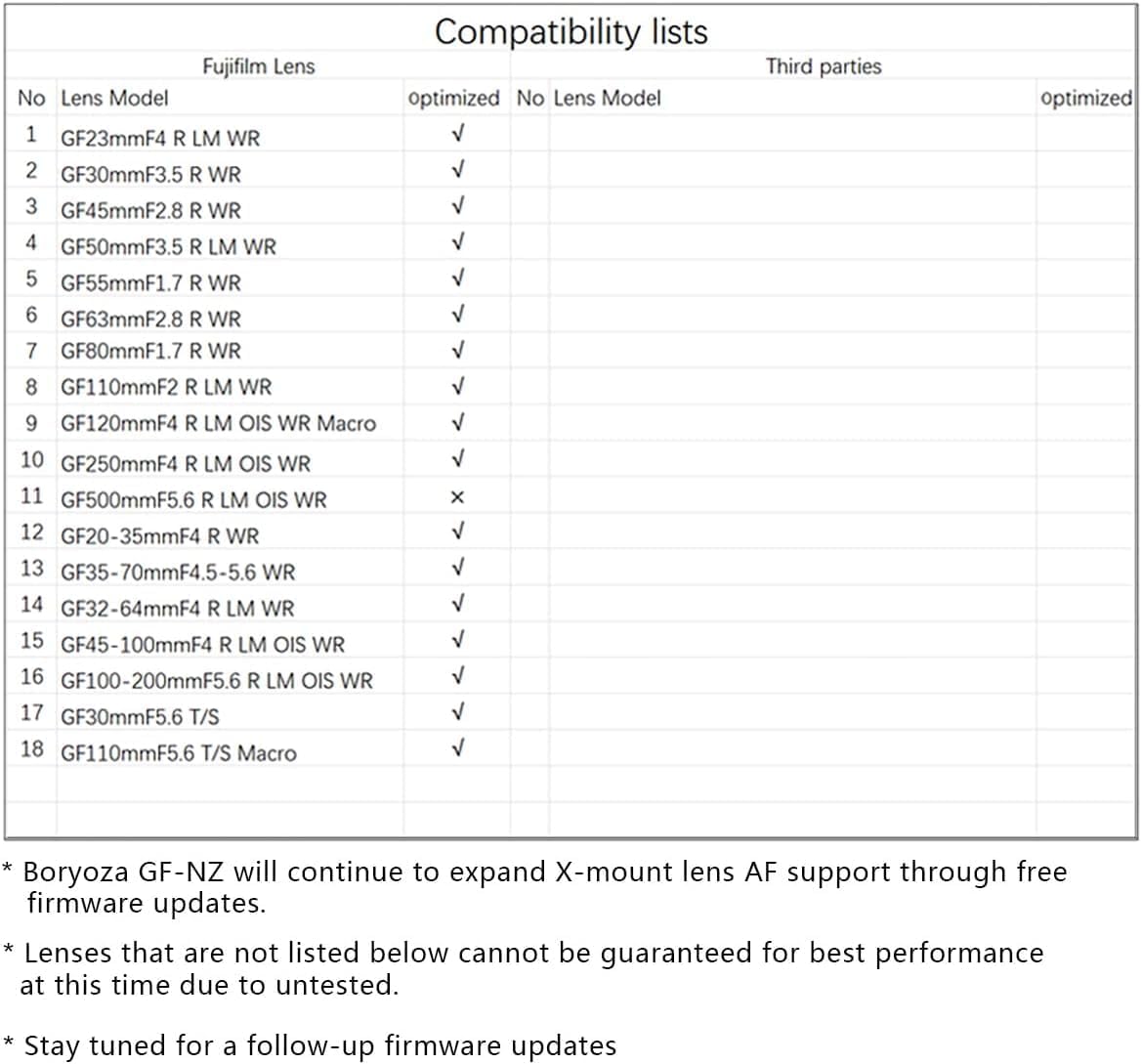Click the GF250mmF4 R LM OIS WR entry
The image size is (1142, 1064).
pyautogui.click(x=186, y=463)
